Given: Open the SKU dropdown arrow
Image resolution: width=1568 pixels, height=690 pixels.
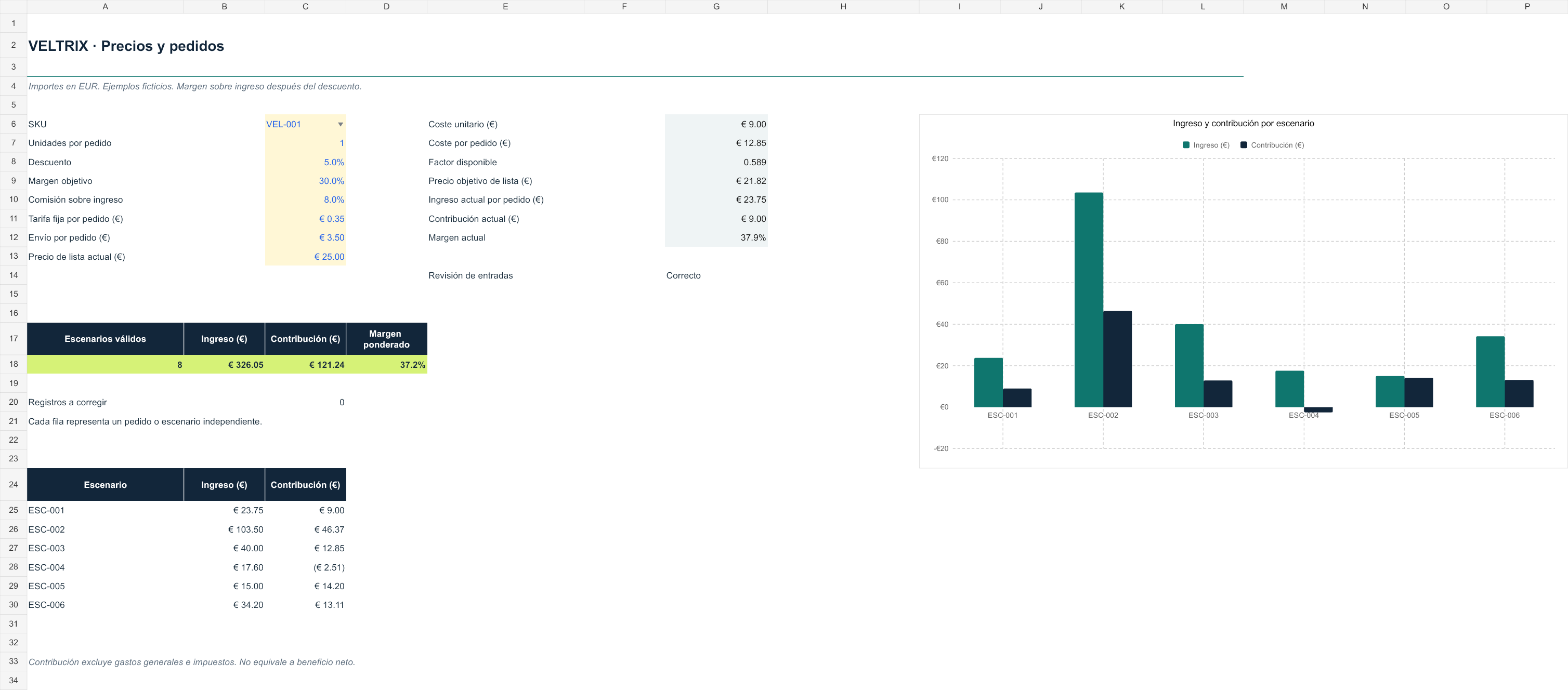Looking at the screenshot, I should pyautogui.click(x=340, y=124).
